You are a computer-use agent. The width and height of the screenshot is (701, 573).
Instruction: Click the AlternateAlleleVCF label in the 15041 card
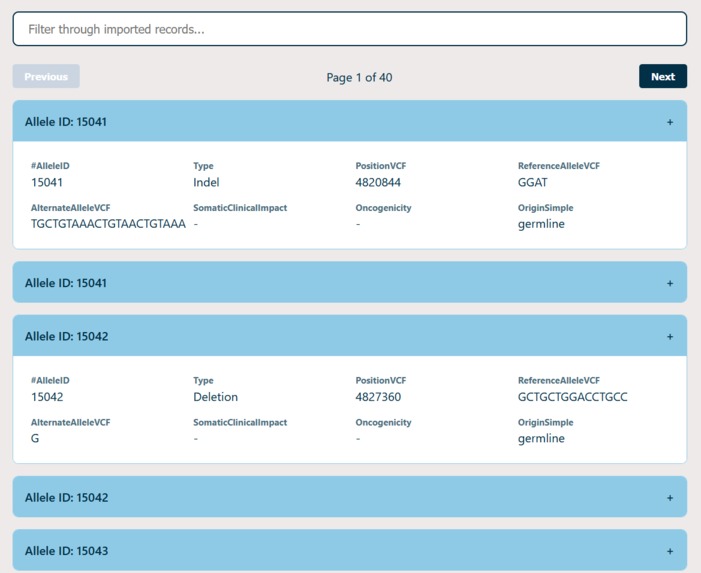(70, 208)
